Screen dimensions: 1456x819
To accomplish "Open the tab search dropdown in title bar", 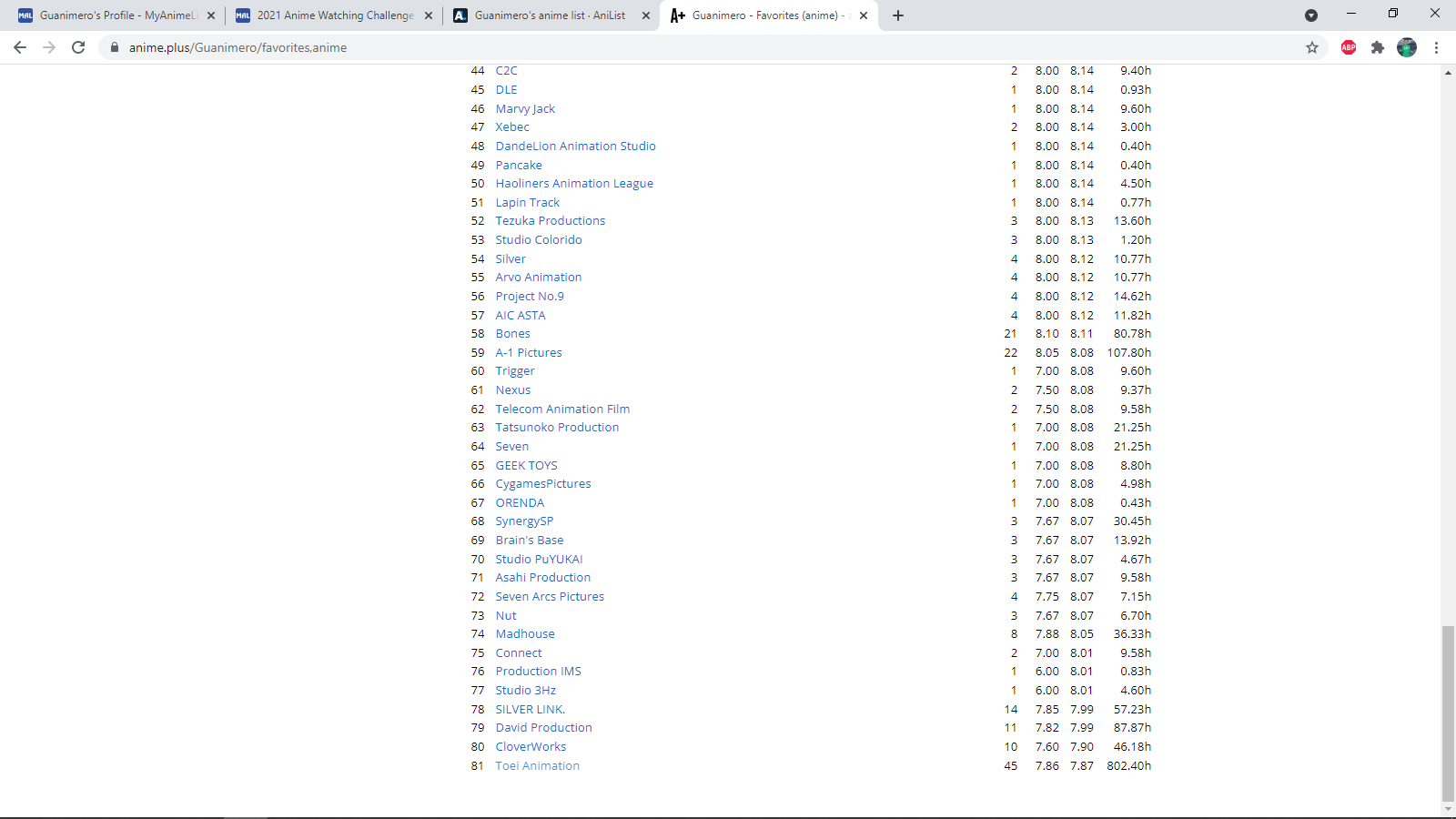I will (x=1310, y=15).
